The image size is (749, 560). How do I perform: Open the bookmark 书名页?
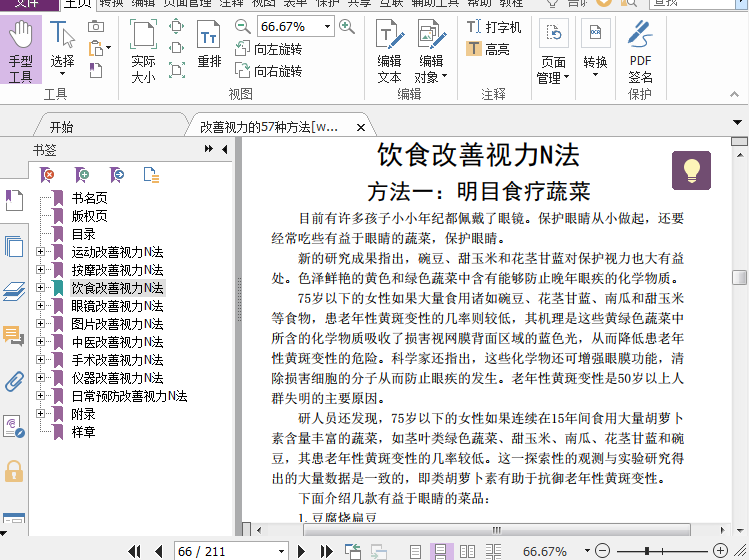pos(89,198)
